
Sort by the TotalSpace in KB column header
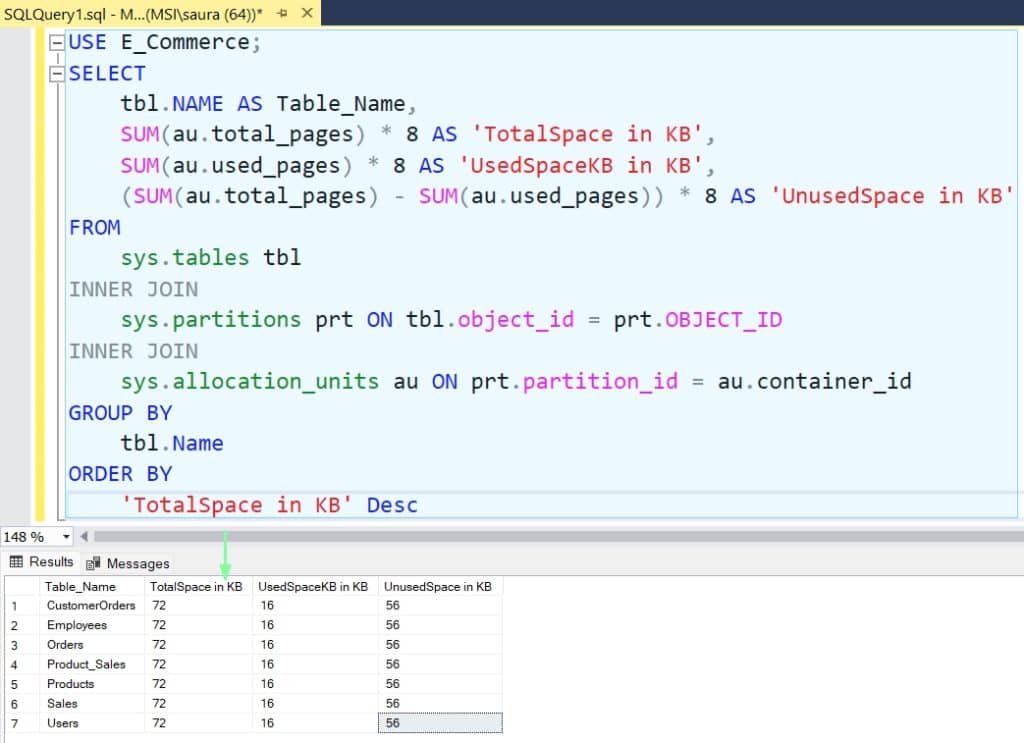[196, 586]
